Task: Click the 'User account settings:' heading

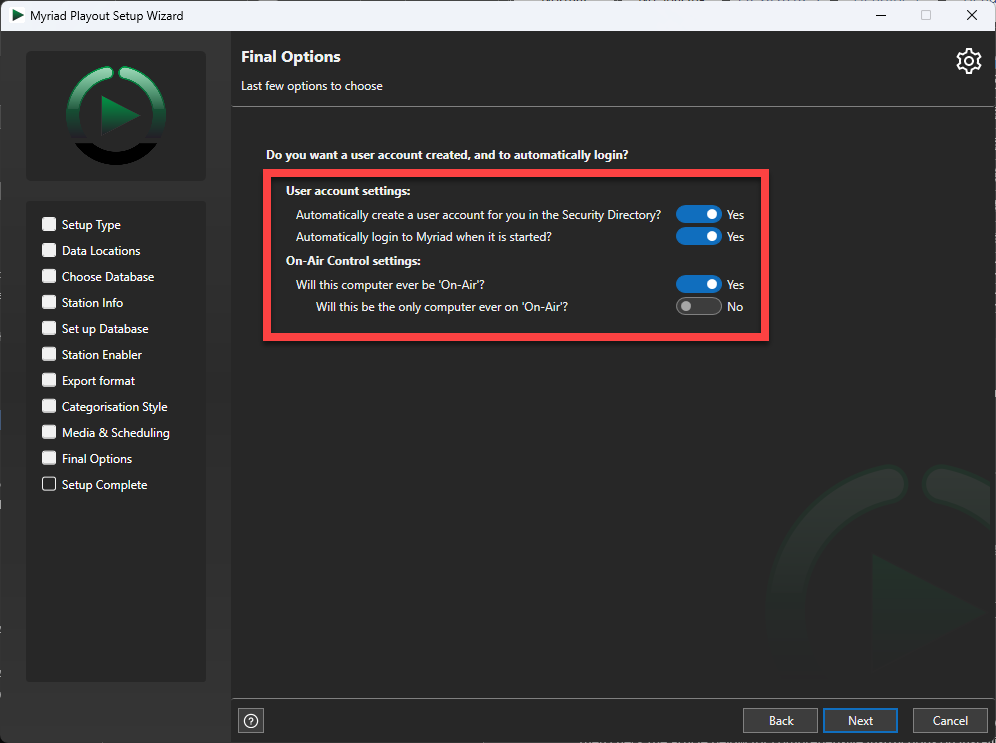Action: pos(348,191)
